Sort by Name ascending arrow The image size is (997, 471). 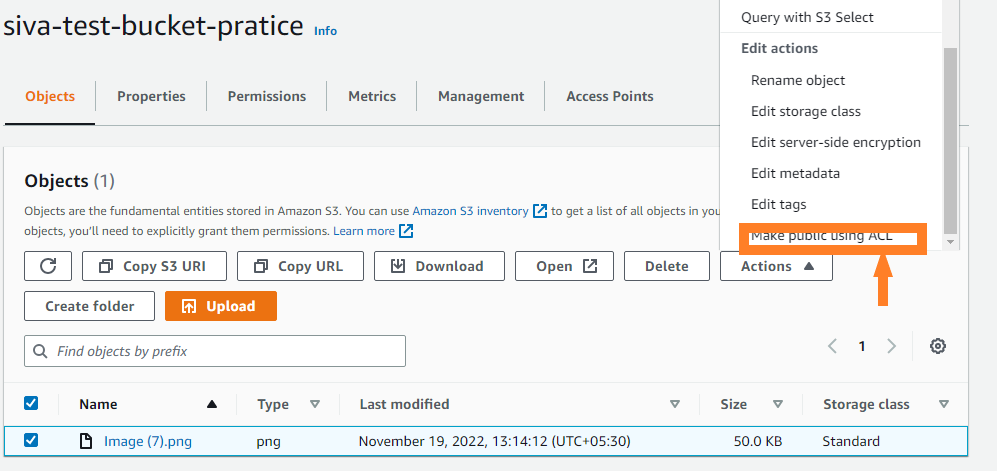pos(212,404)
